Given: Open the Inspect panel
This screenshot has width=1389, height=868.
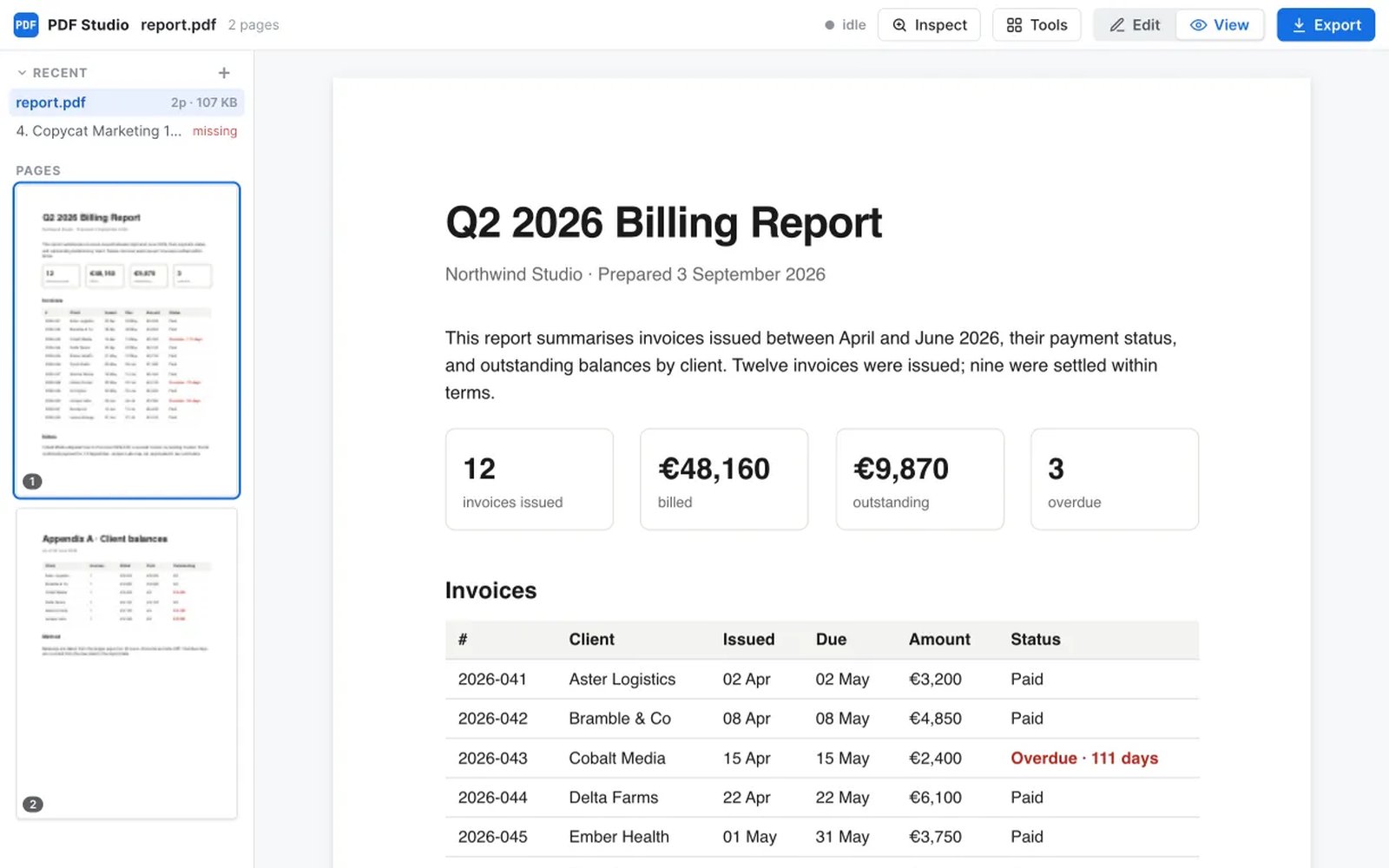Looking at the screenshot, I should point(929,25).
